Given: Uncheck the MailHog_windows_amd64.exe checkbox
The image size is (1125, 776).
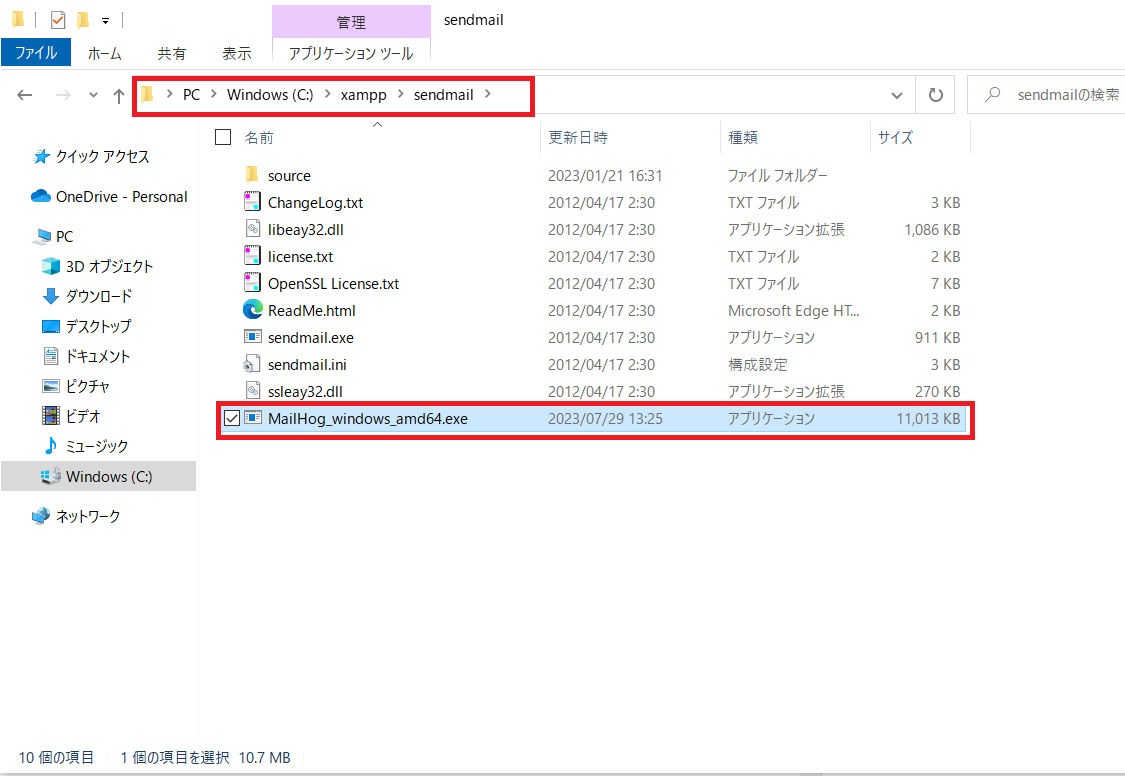Looking at the screenshot, I should (x=231, y=418).
